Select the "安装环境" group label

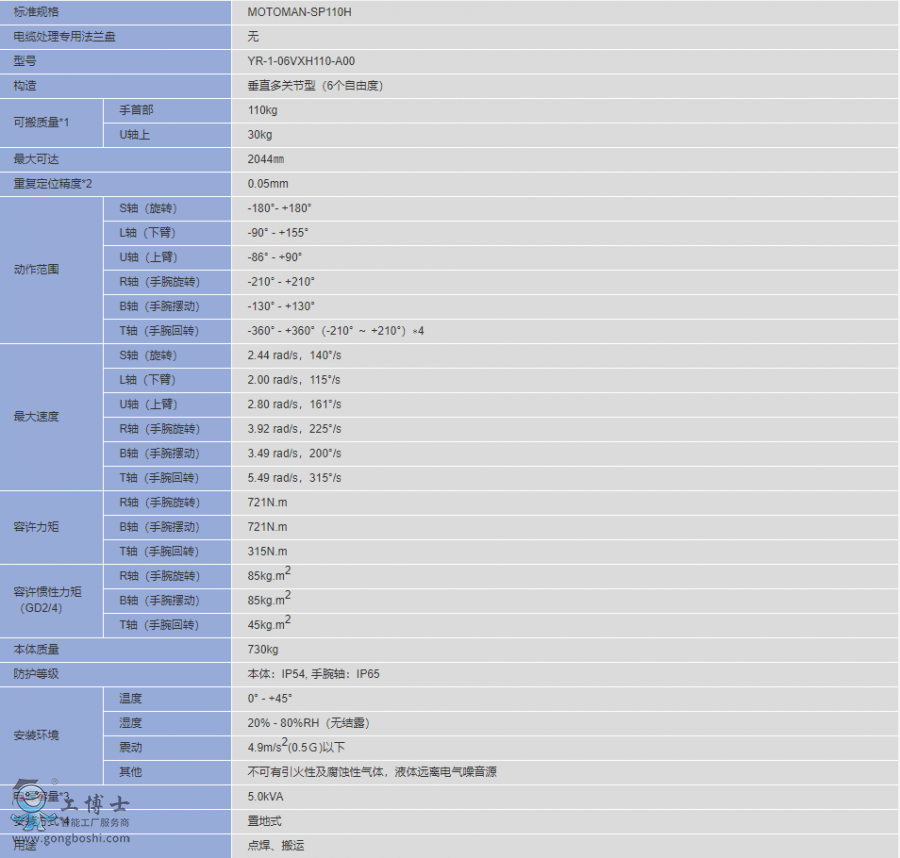36,735
